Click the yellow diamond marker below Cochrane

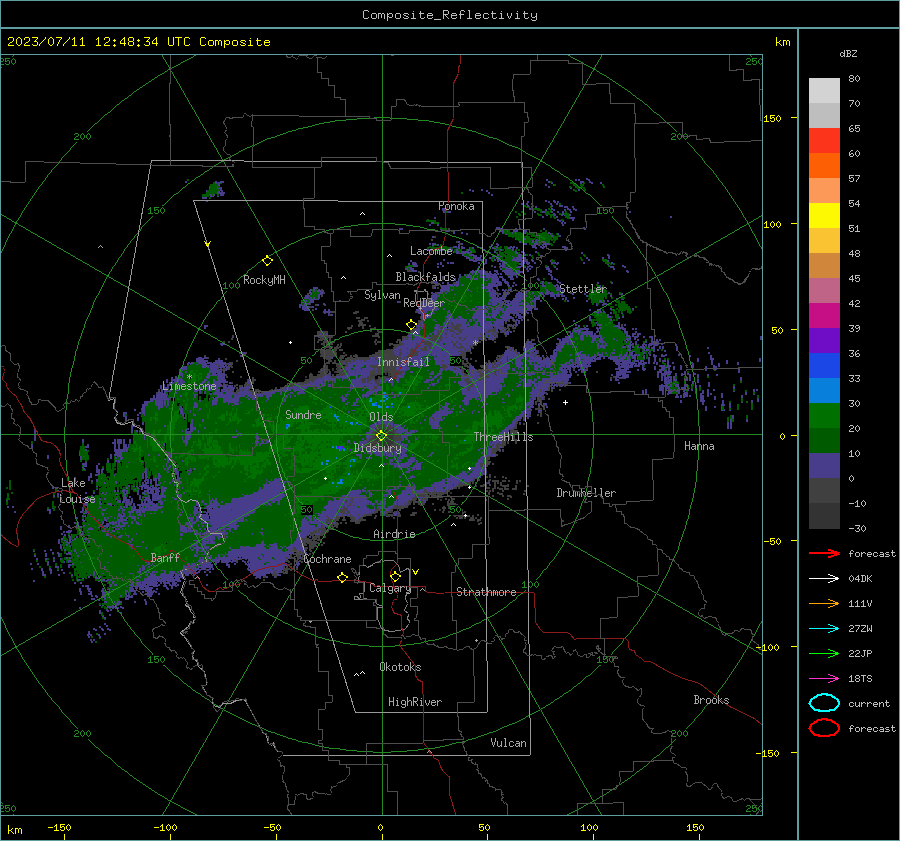pos(342,577)
